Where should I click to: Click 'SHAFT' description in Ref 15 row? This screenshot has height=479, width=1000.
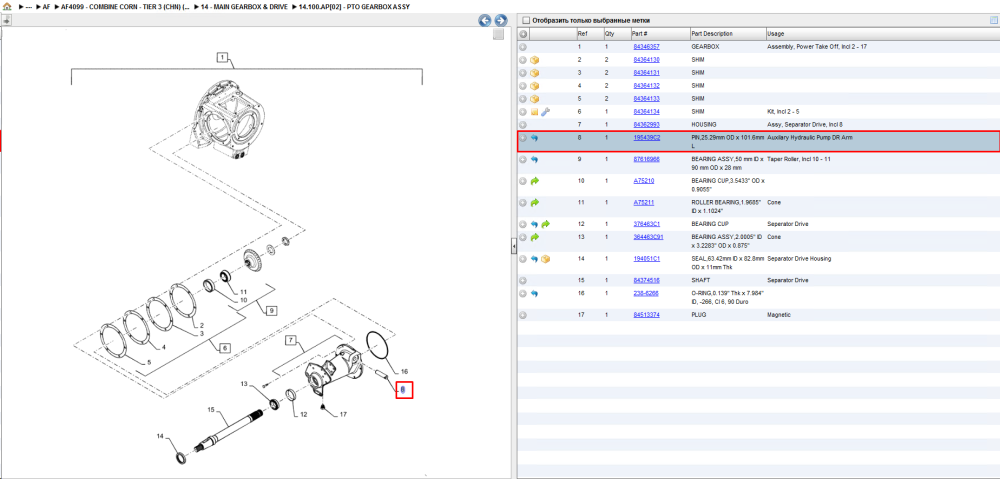point(700,281)
